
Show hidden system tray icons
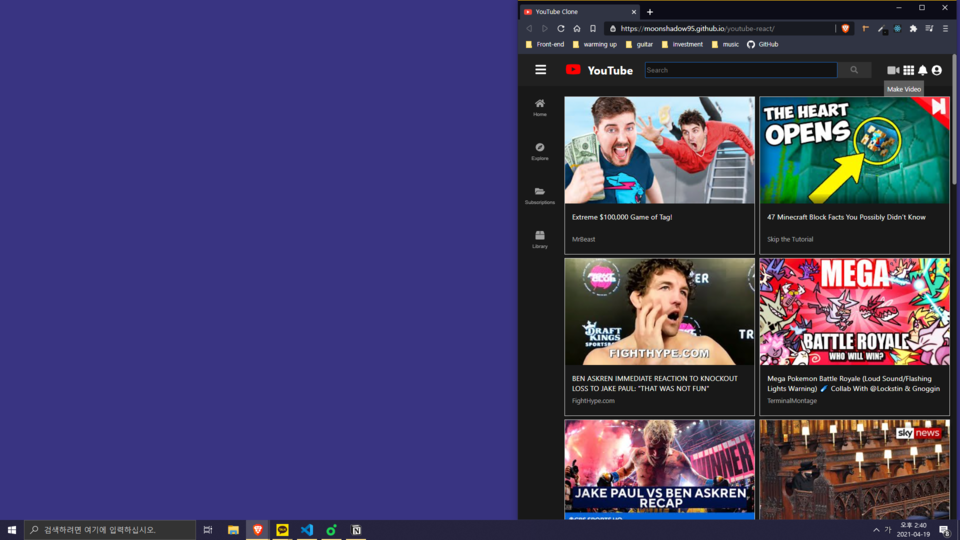(876, 530)
